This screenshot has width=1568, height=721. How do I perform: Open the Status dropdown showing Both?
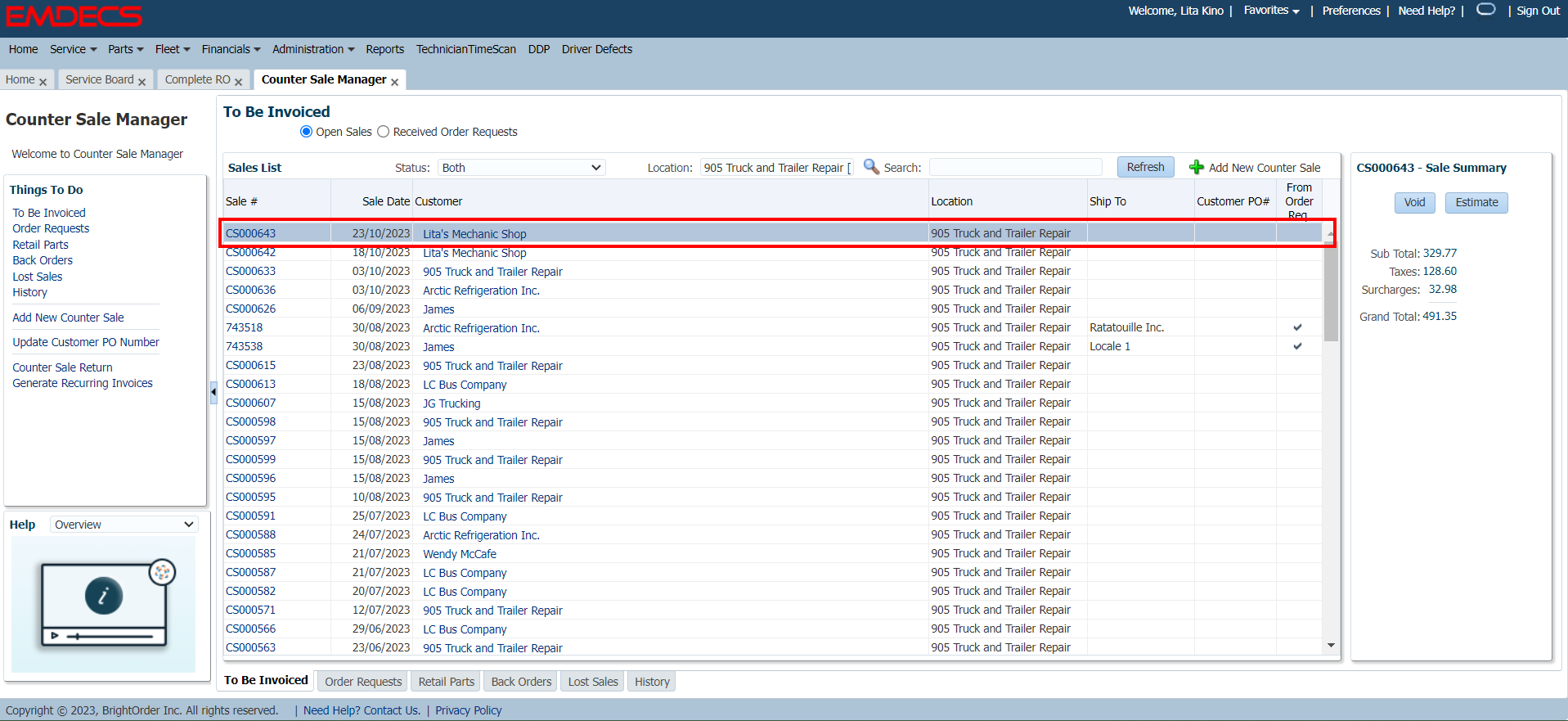tap(521, 168)
